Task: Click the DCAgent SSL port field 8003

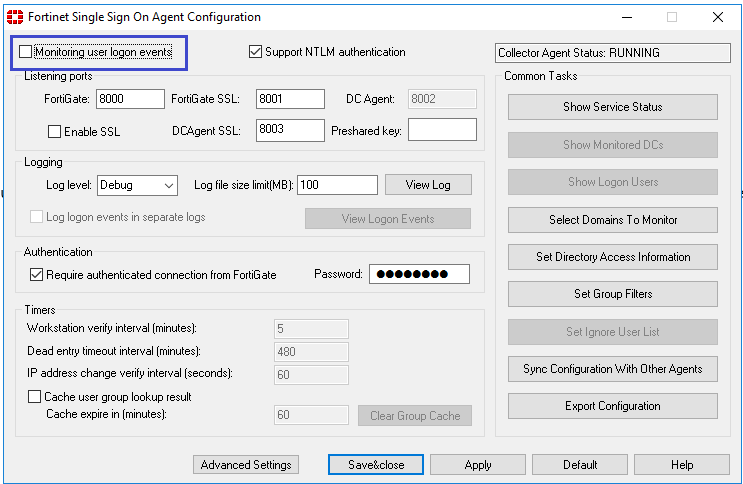Action: (x=290, y=130)
